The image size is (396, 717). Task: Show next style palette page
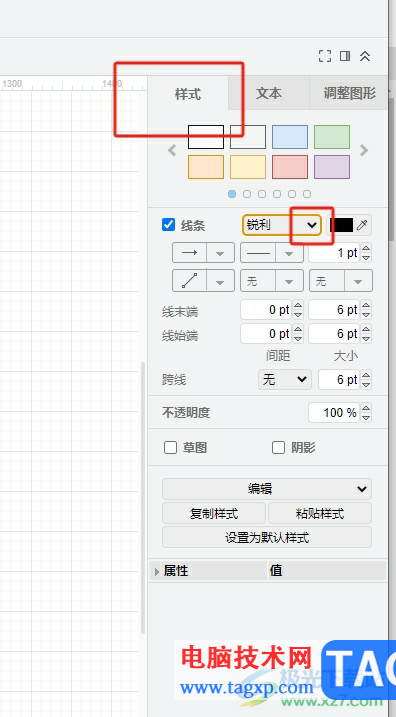point(364,150)
